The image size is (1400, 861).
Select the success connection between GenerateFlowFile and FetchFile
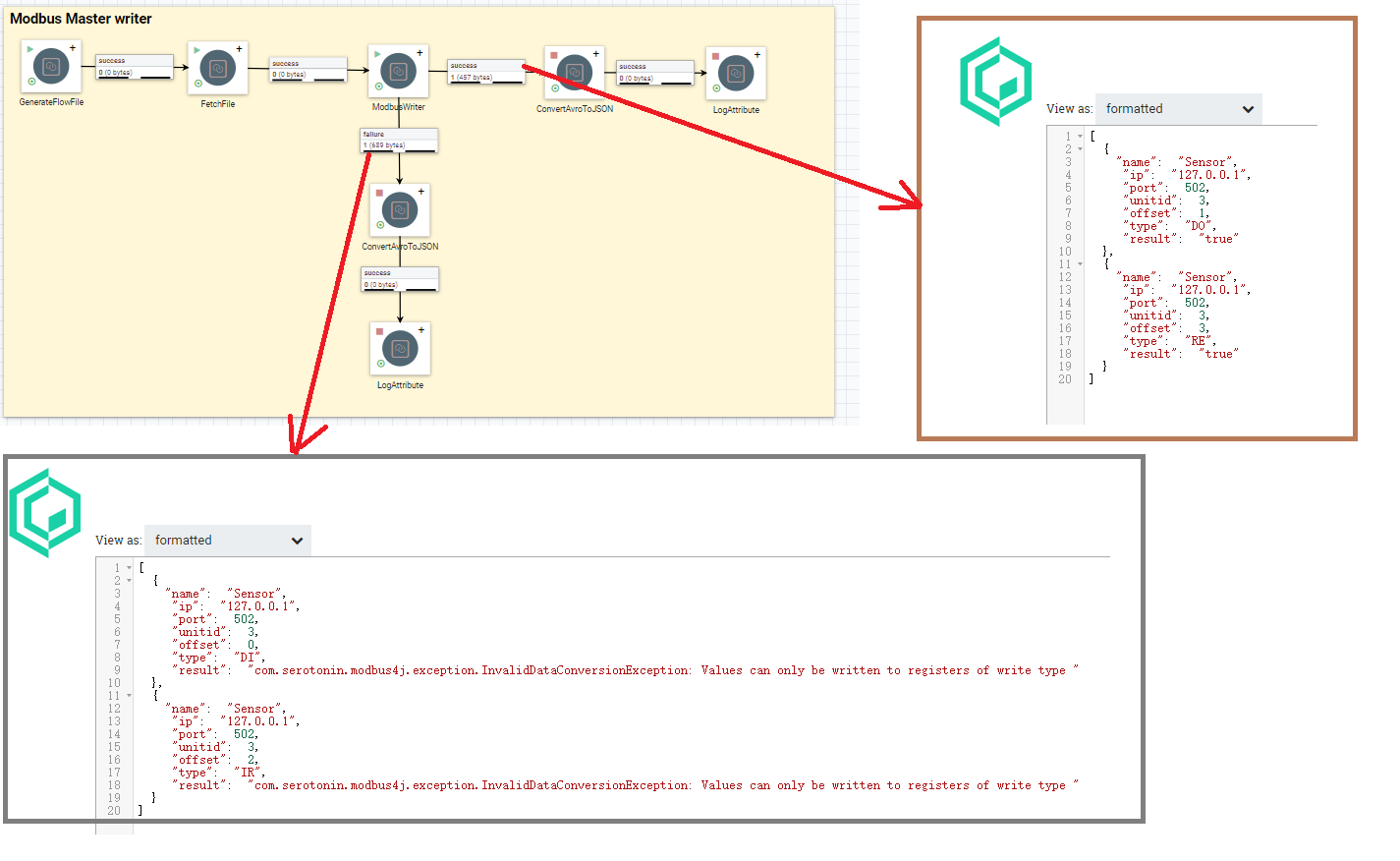click(135, 67)
